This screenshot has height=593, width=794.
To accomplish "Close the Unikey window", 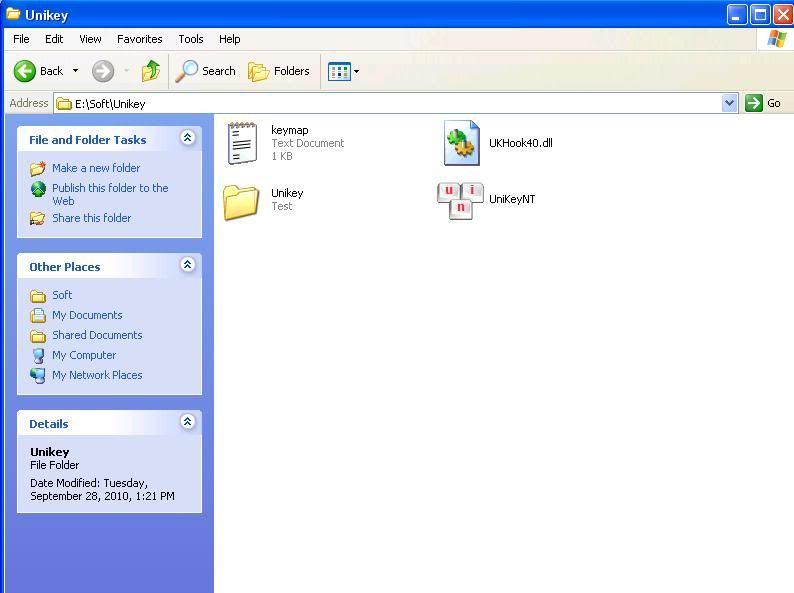I will [783, 15].
